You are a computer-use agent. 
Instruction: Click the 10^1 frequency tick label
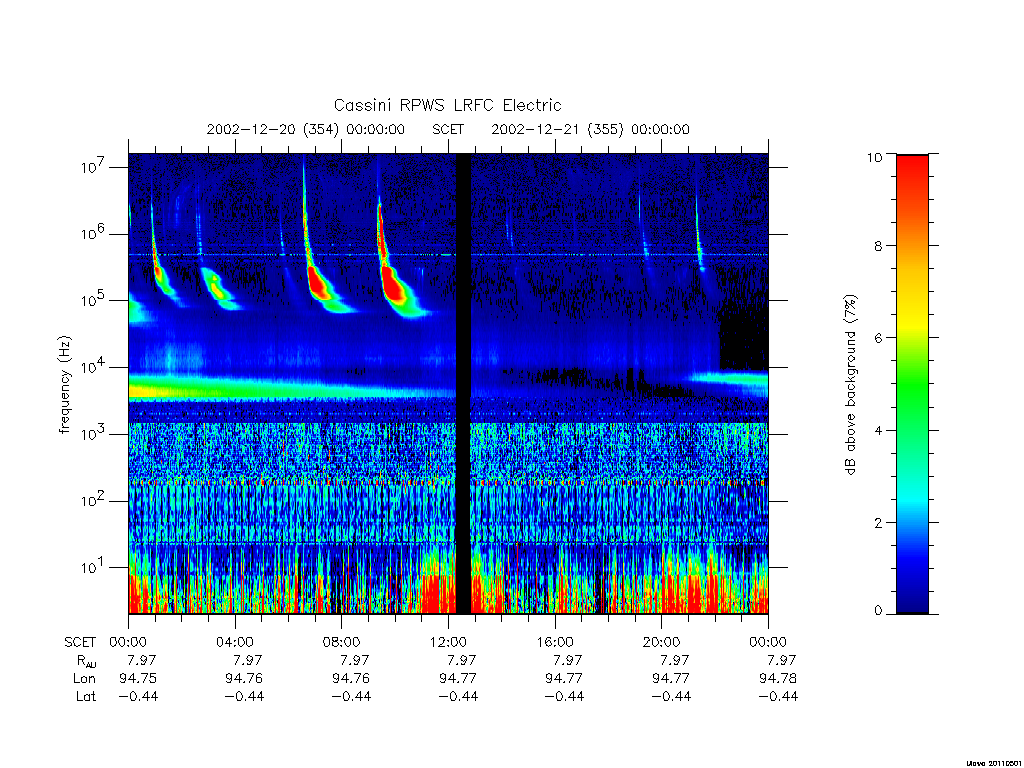coord(94,566)
